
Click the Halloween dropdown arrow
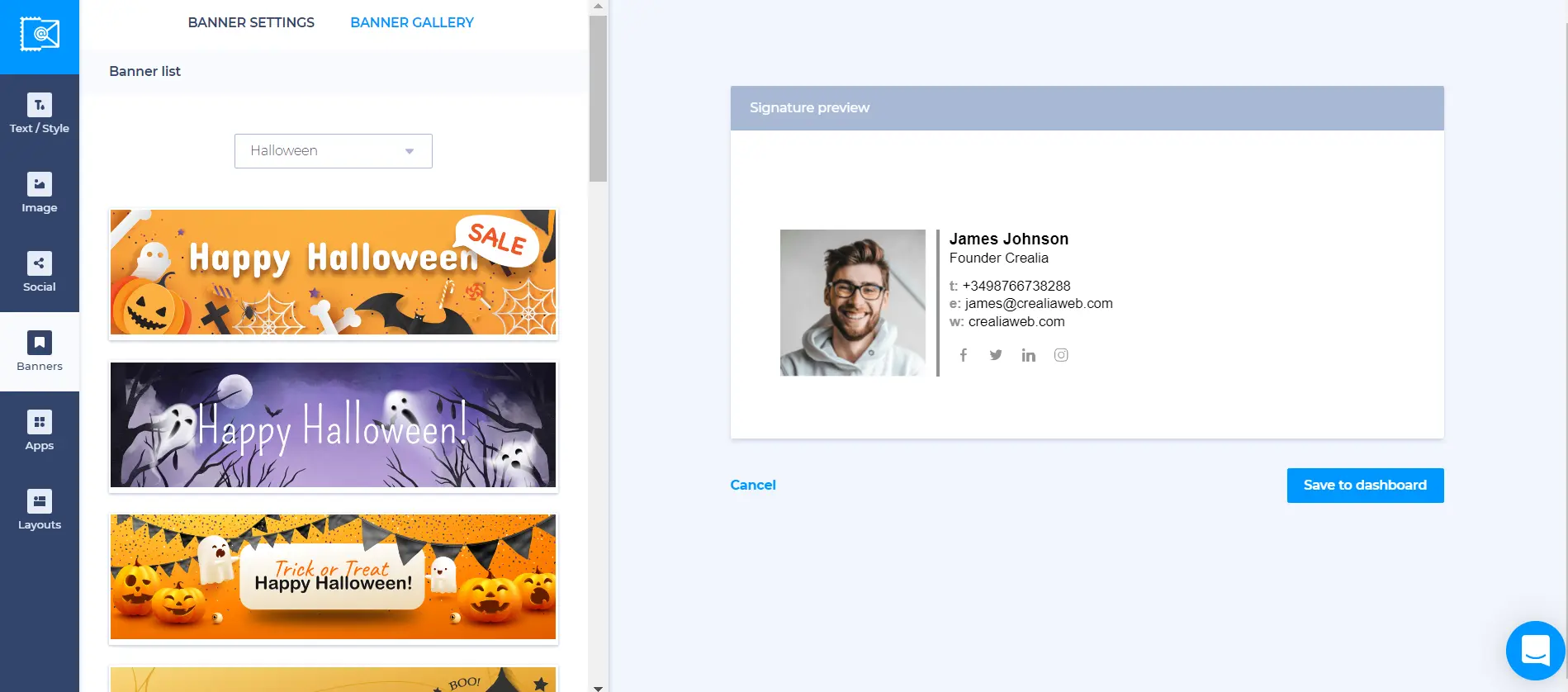[410, 151]
